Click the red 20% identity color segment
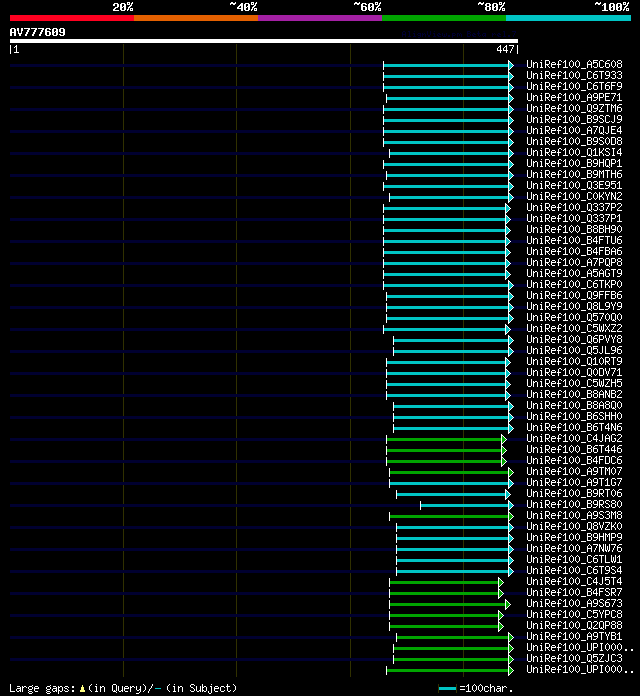This screenshot has width=640, height=696. click(72, 18)
